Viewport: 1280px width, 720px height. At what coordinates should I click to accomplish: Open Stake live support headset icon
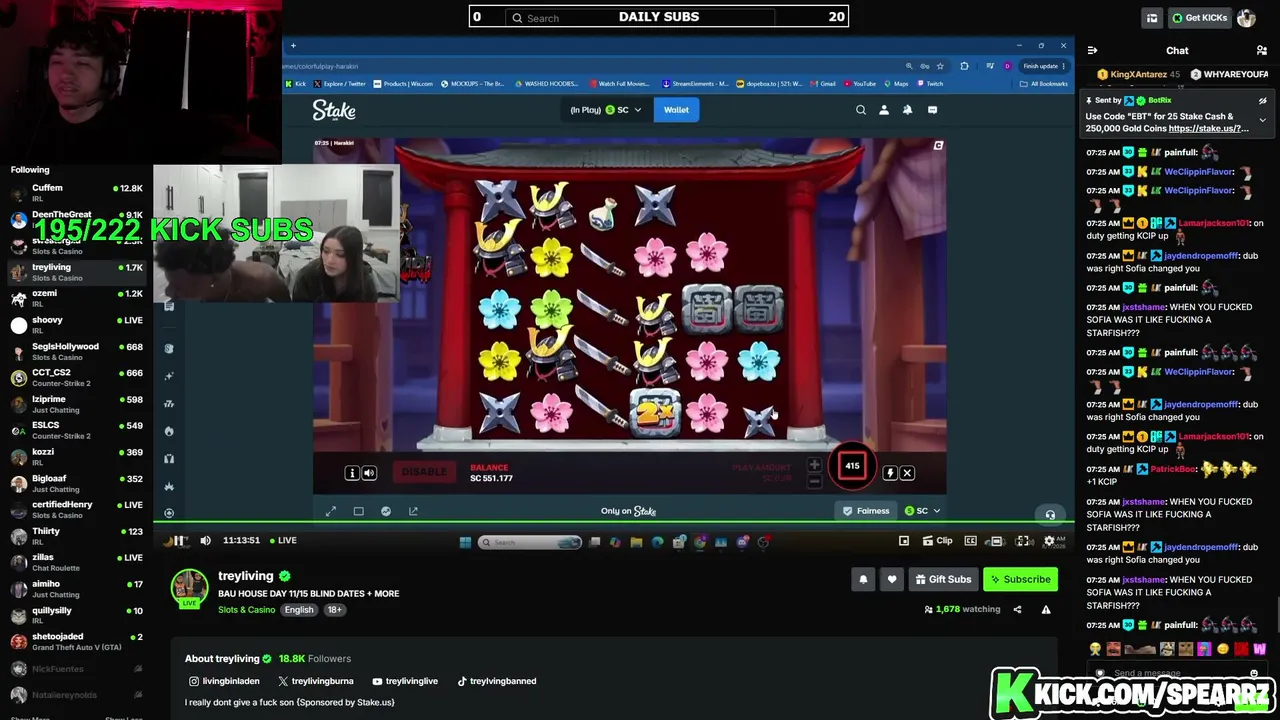tap(1050, 515)
